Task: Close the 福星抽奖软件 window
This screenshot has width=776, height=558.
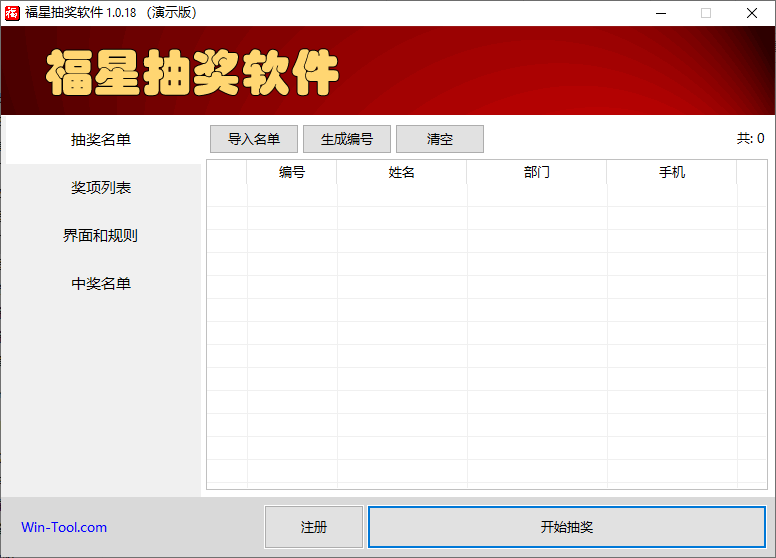Action: (752, 13)
